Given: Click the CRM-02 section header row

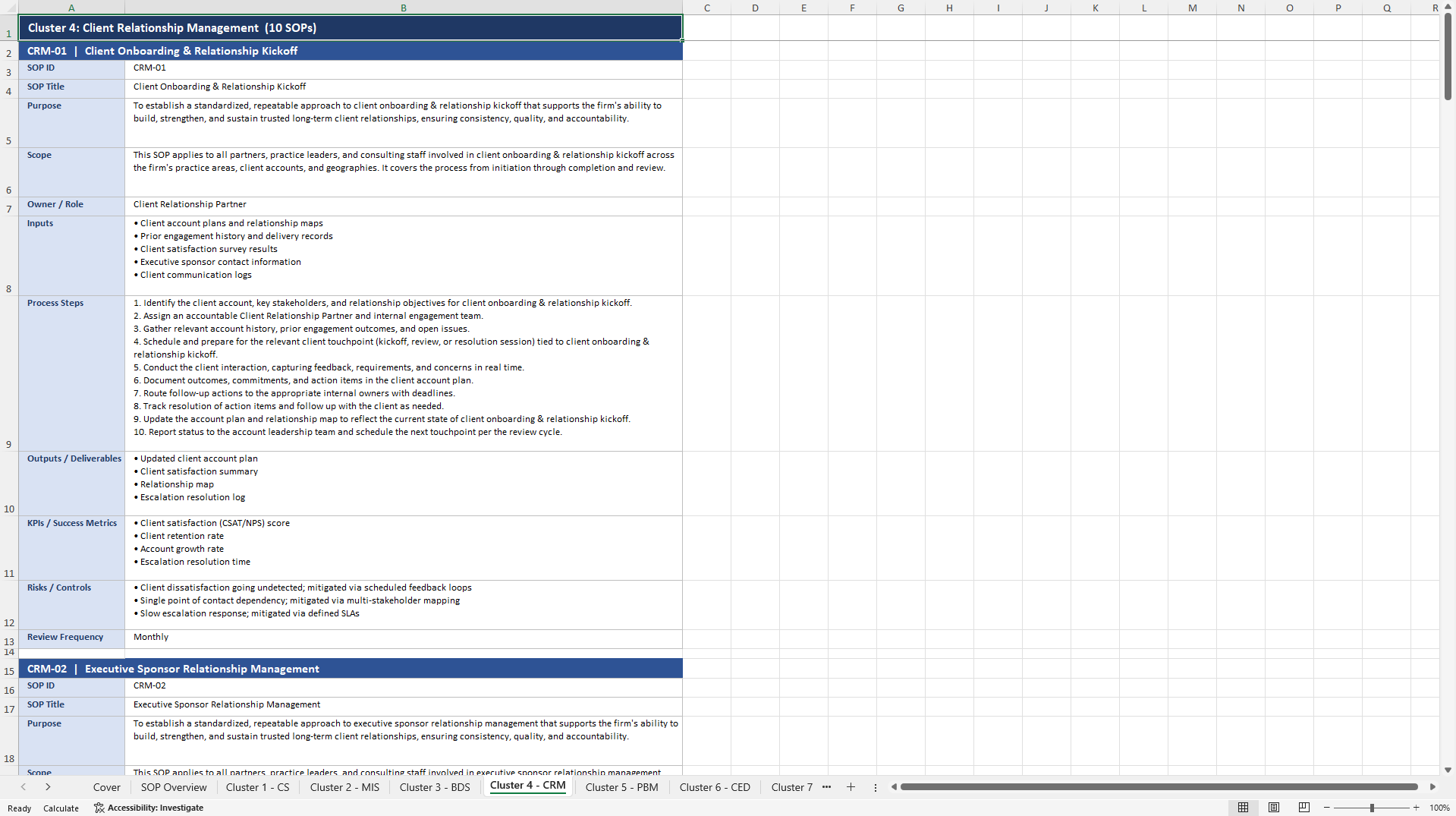Looking at the screenshot, I should pos(351,669).
